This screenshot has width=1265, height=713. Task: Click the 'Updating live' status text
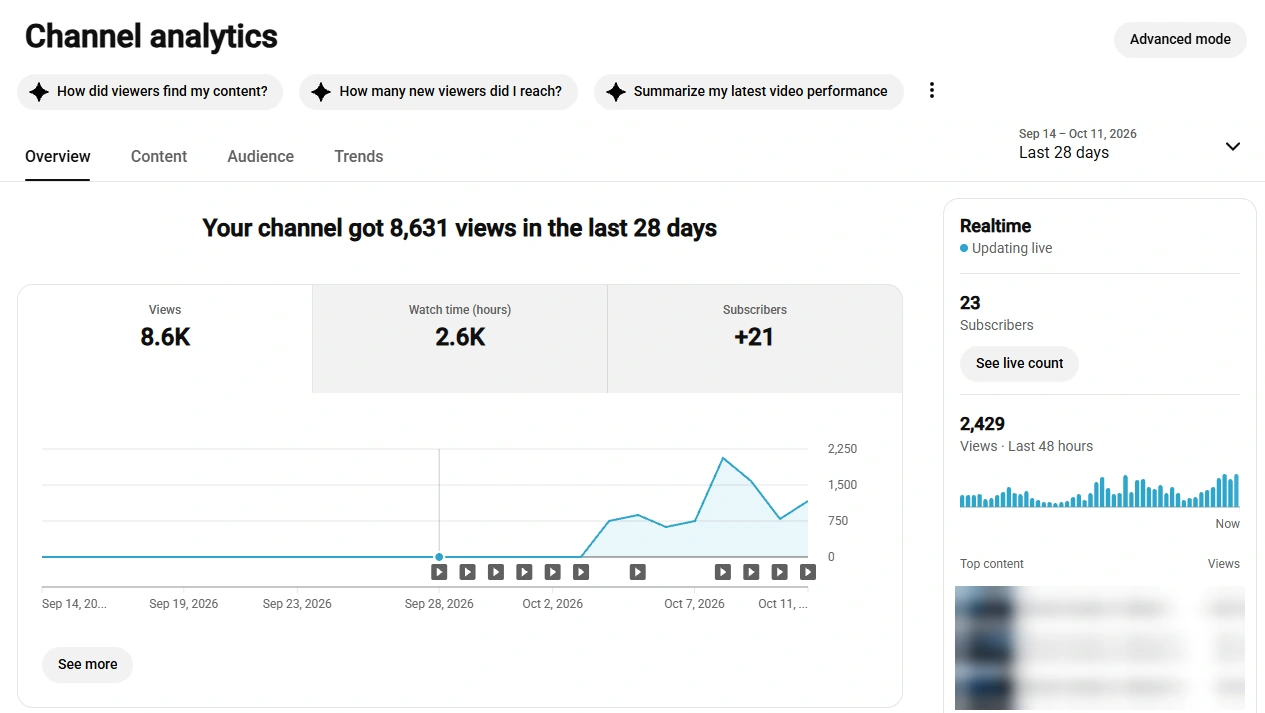1012,248
